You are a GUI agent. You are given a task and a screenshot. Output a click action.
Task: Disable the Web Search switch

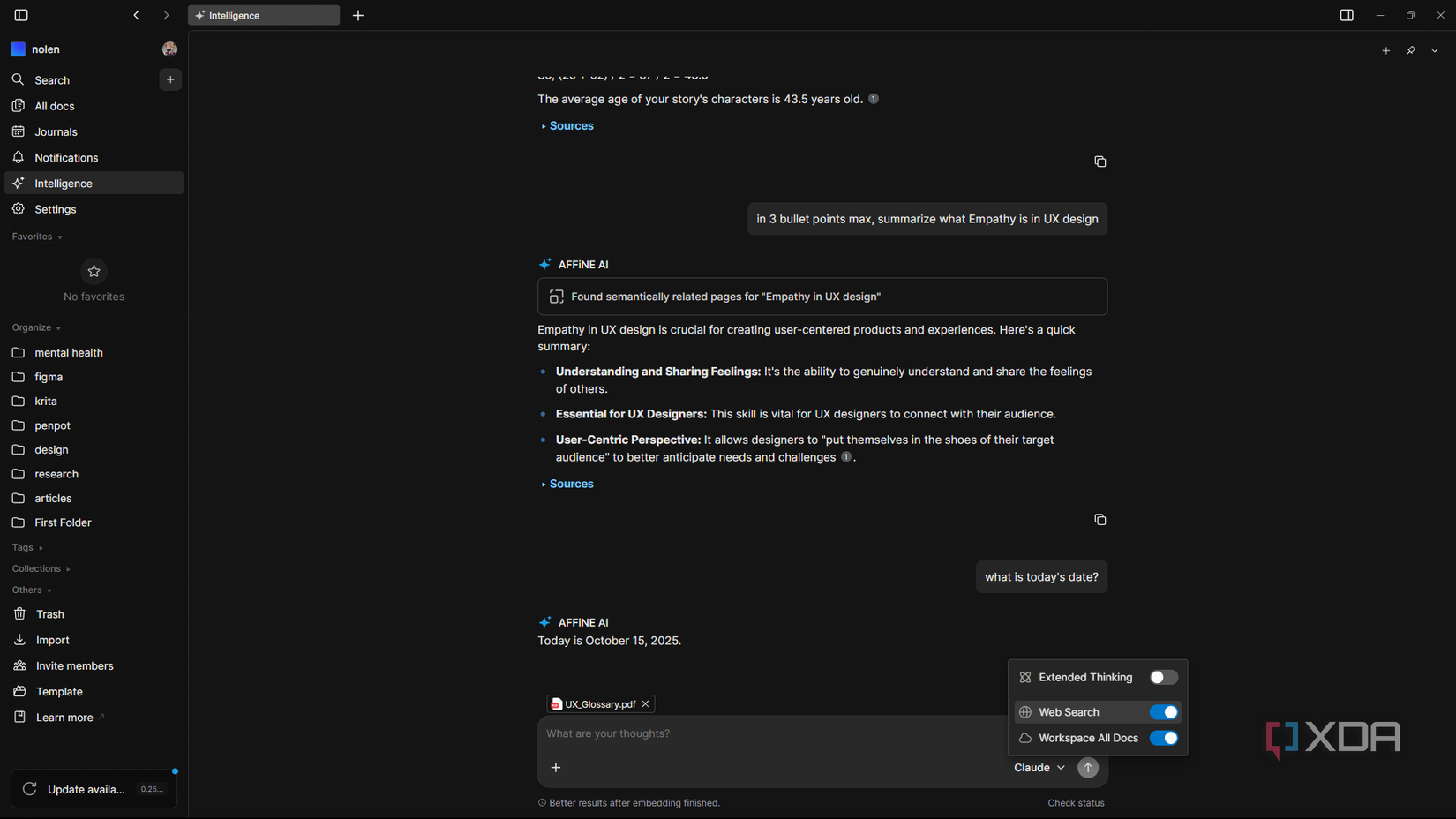coord(1164,712)
